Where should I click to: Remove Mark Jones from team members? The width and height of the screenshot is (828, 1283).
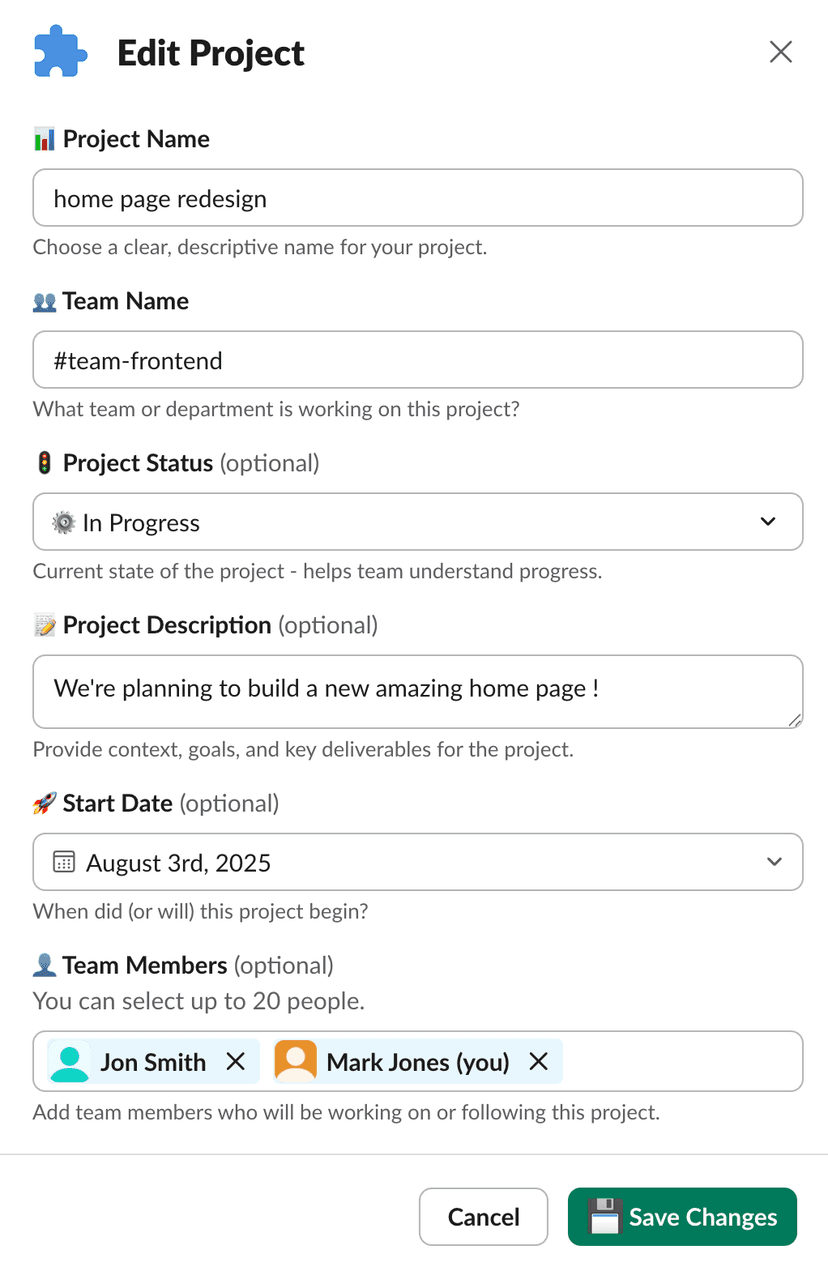click(539, 1061)
